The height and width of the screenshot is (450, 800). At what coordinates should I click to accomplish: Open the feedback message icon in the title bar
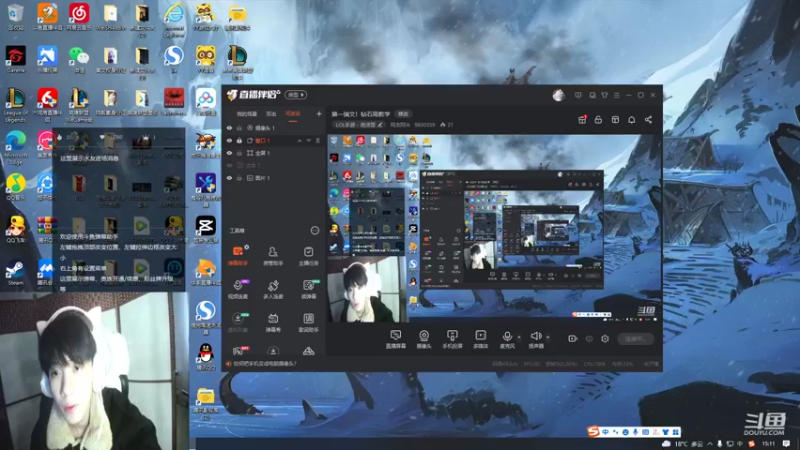point(578,95)
